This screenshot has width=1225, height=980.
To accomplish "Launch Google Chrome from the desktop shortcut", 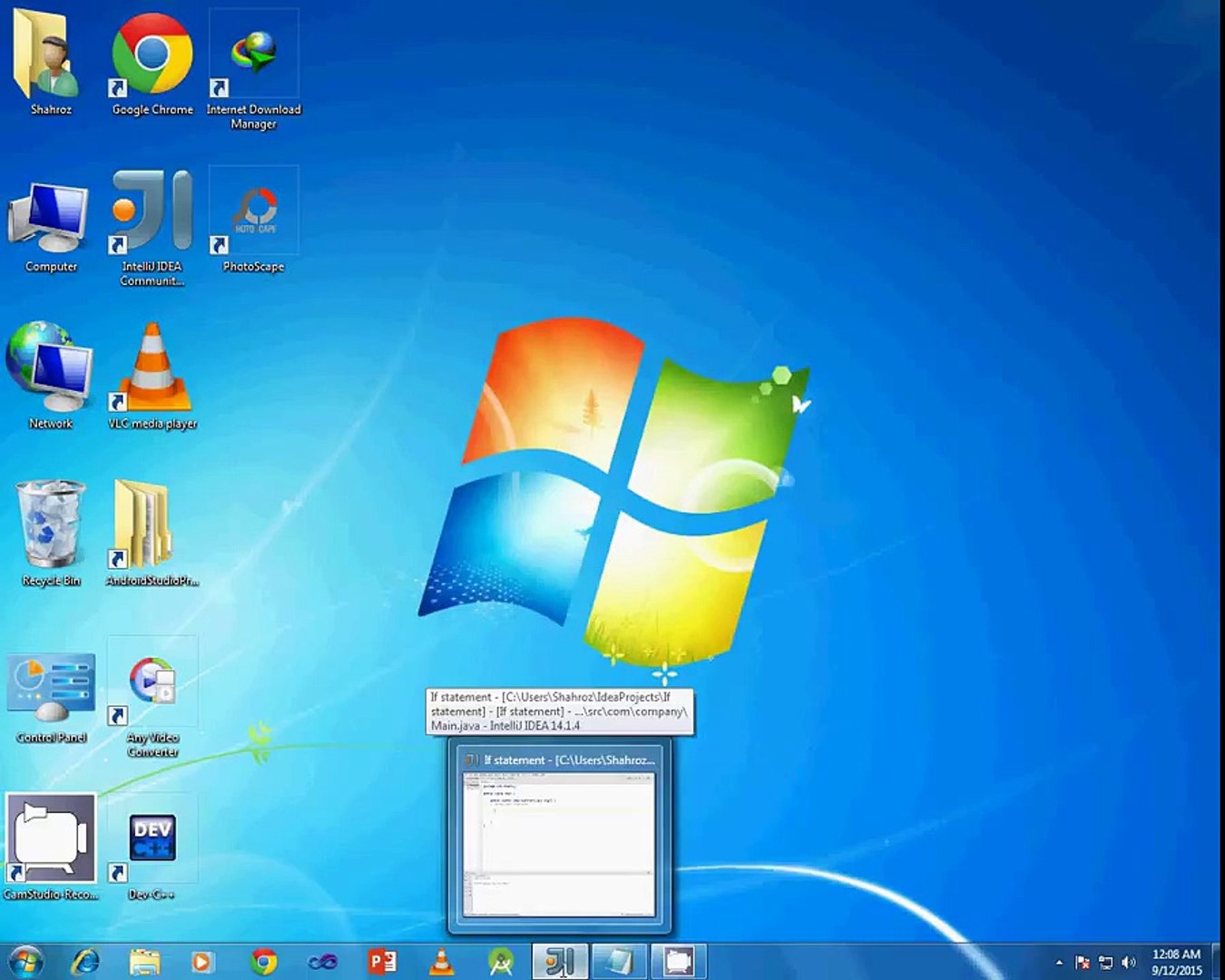I will 152,64.
